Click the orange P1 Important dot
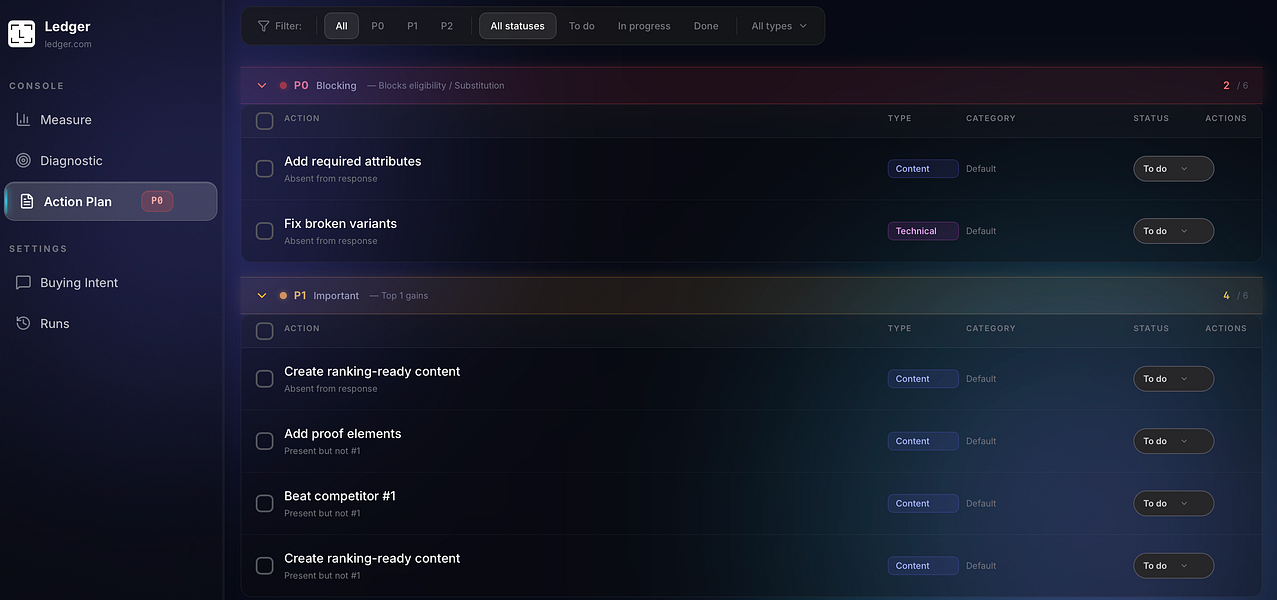The image size is (1277, 600). (283, 296)
